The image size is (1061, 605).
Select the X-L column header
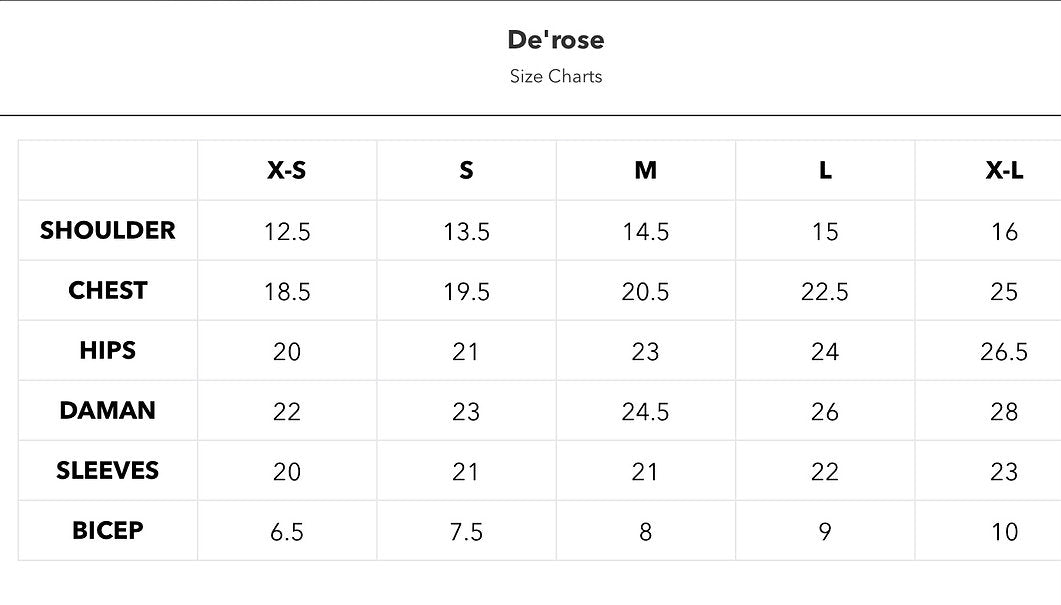[1004, 170]
